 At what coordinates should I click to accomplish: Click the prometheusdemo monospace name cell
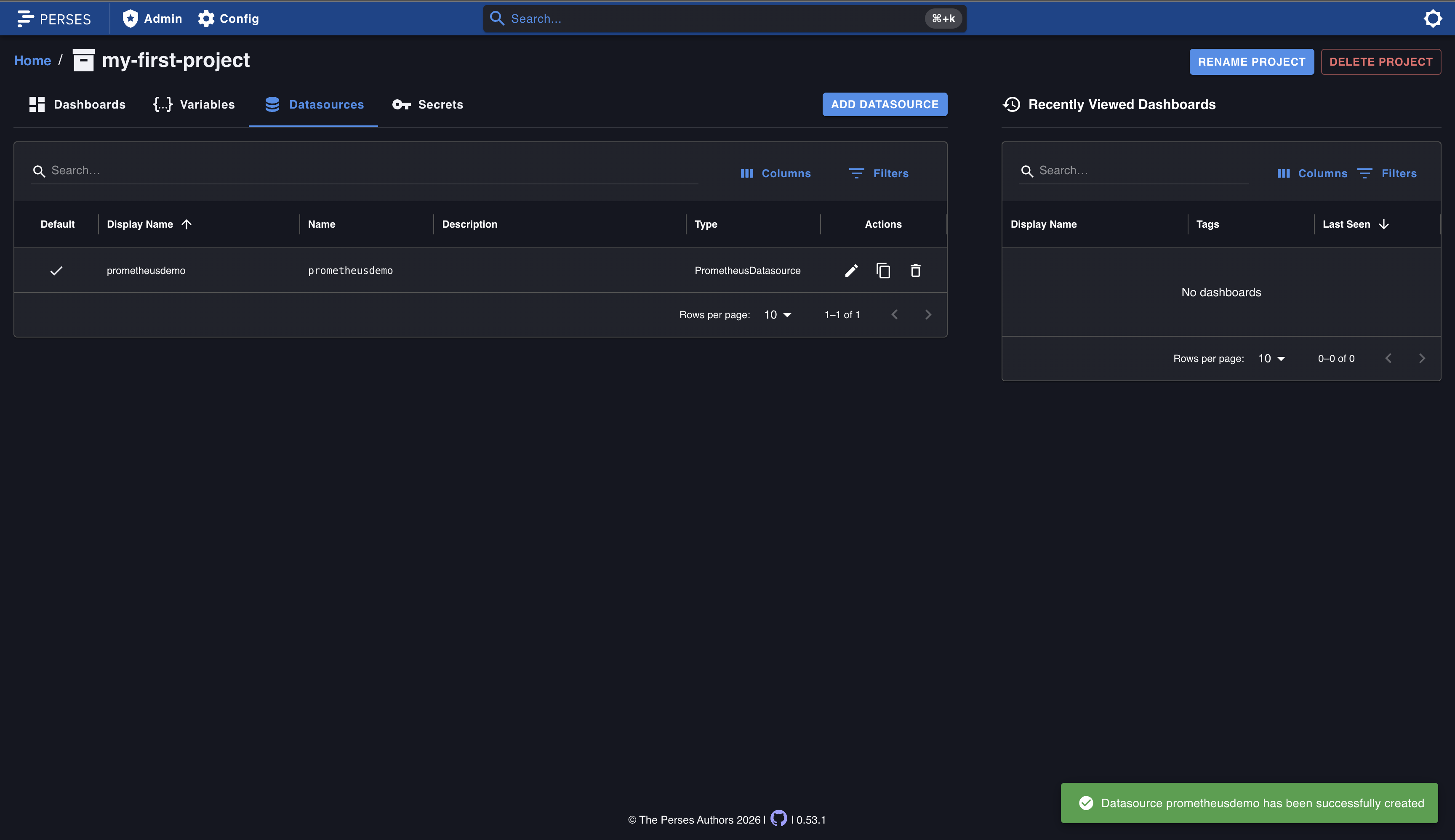click(350, 271)
